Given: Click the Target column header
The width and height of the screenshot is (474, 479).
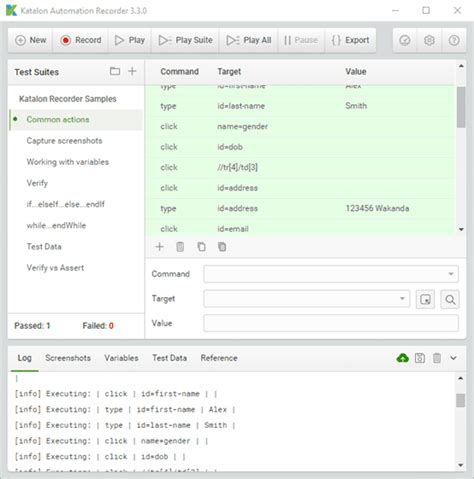Looking at the screenshot, I should click(229, 71).
